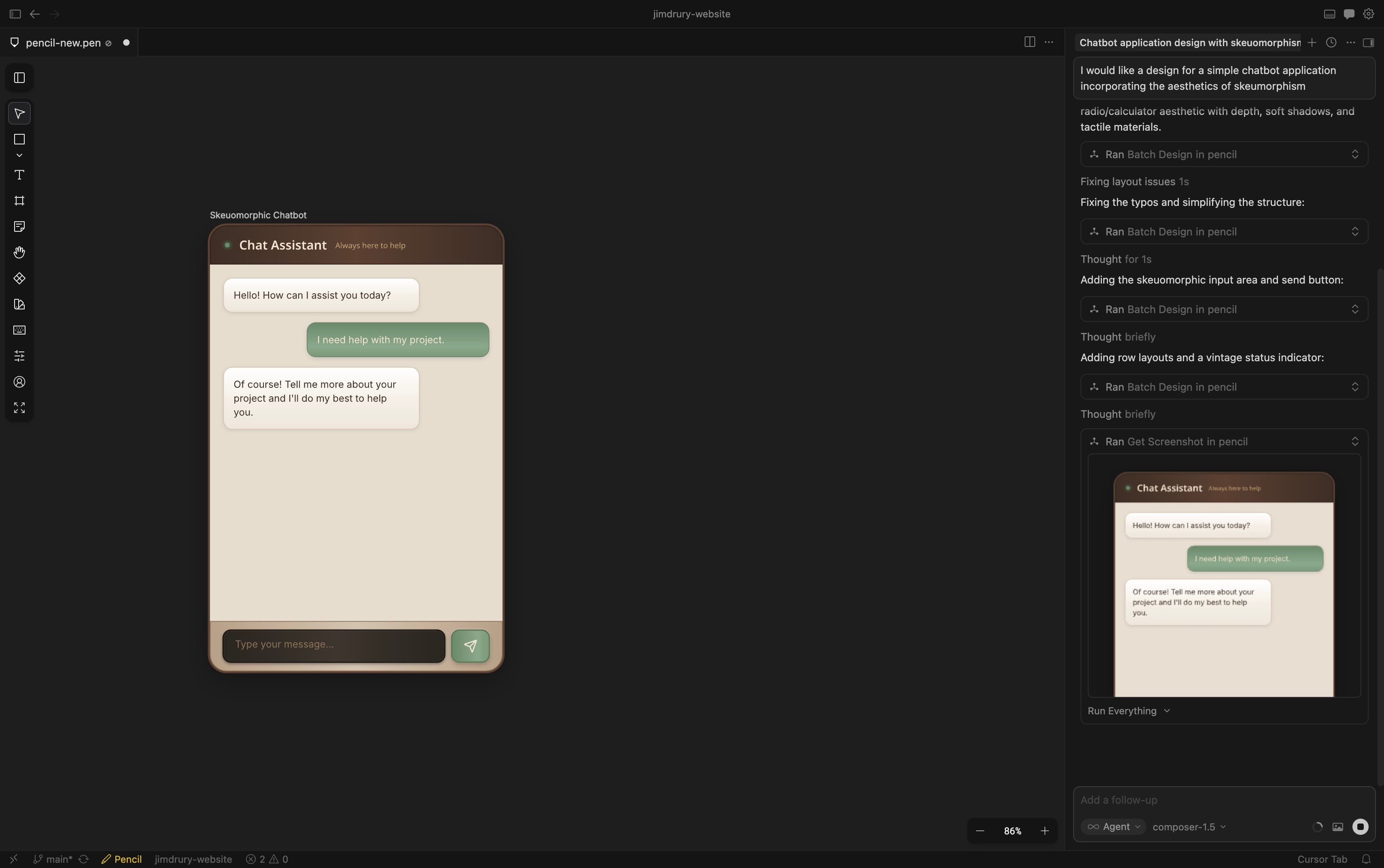The height and width of the screenshot is (868, 1384).
Task: Select the Frame tool
Action: tap(19, 200)
